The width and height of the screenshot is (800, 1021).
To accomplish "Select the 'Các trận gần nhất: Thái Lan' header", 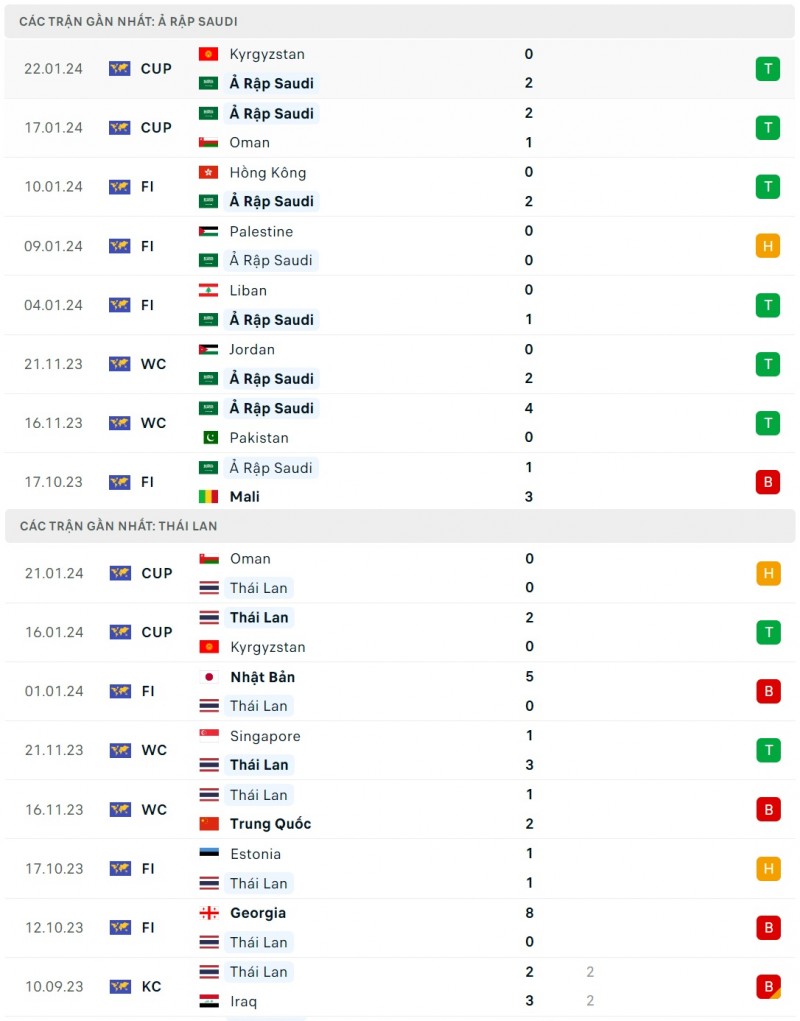I will 118,525.
